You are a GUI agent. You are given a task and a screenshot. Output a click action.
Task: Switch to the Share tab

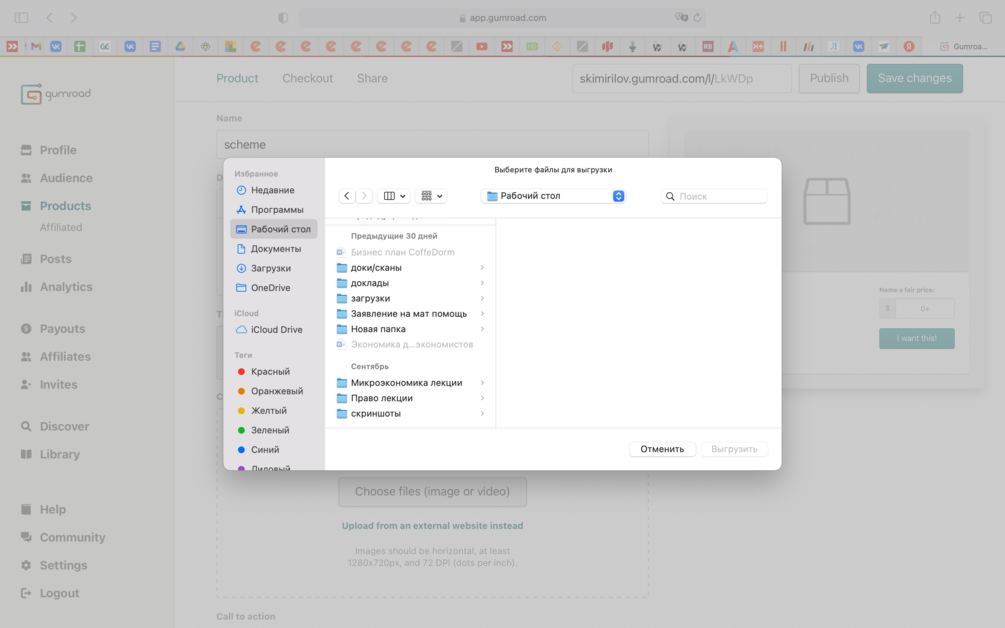372,78
